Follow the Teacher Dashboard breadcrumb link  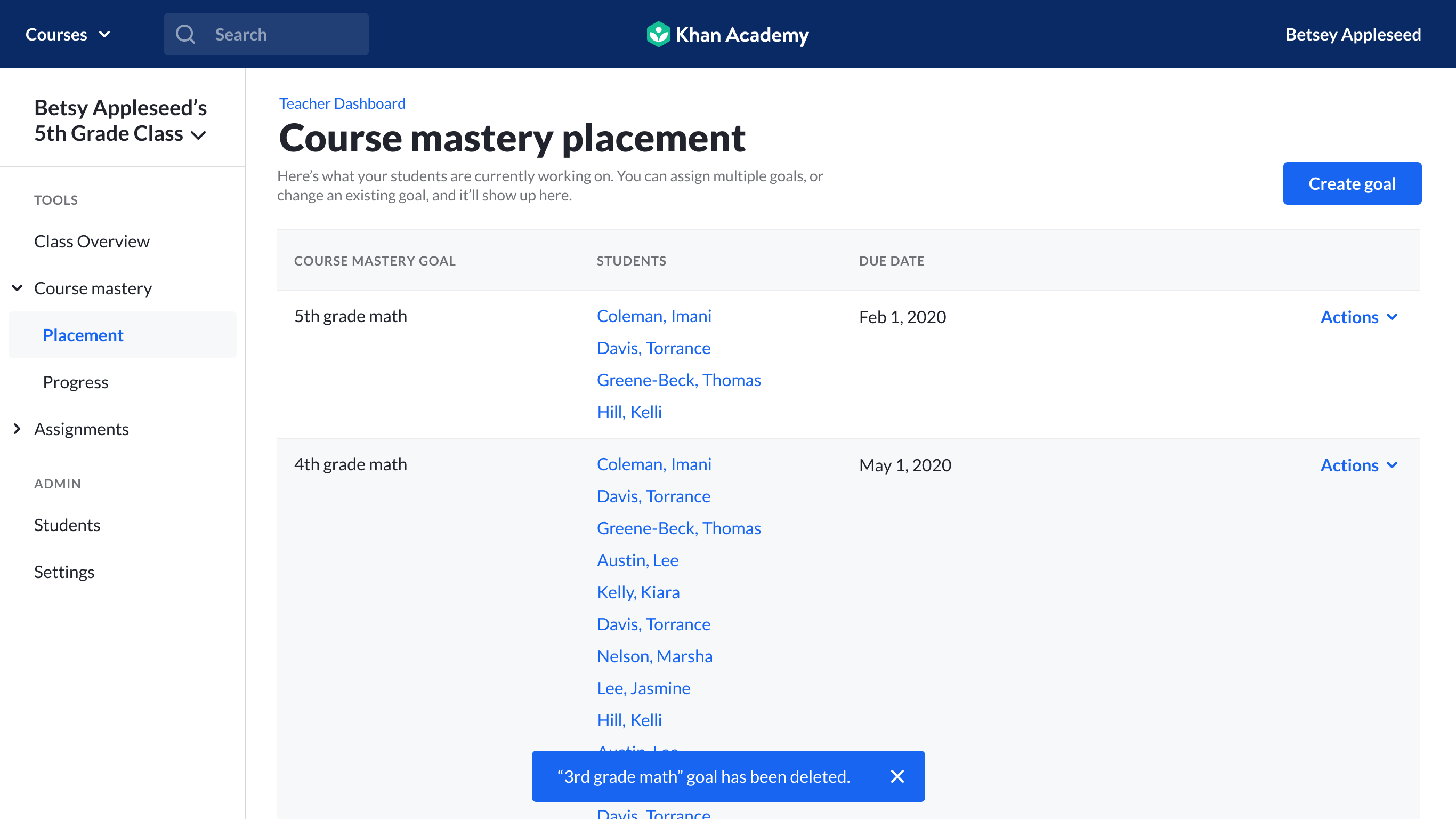click(342, 103)
